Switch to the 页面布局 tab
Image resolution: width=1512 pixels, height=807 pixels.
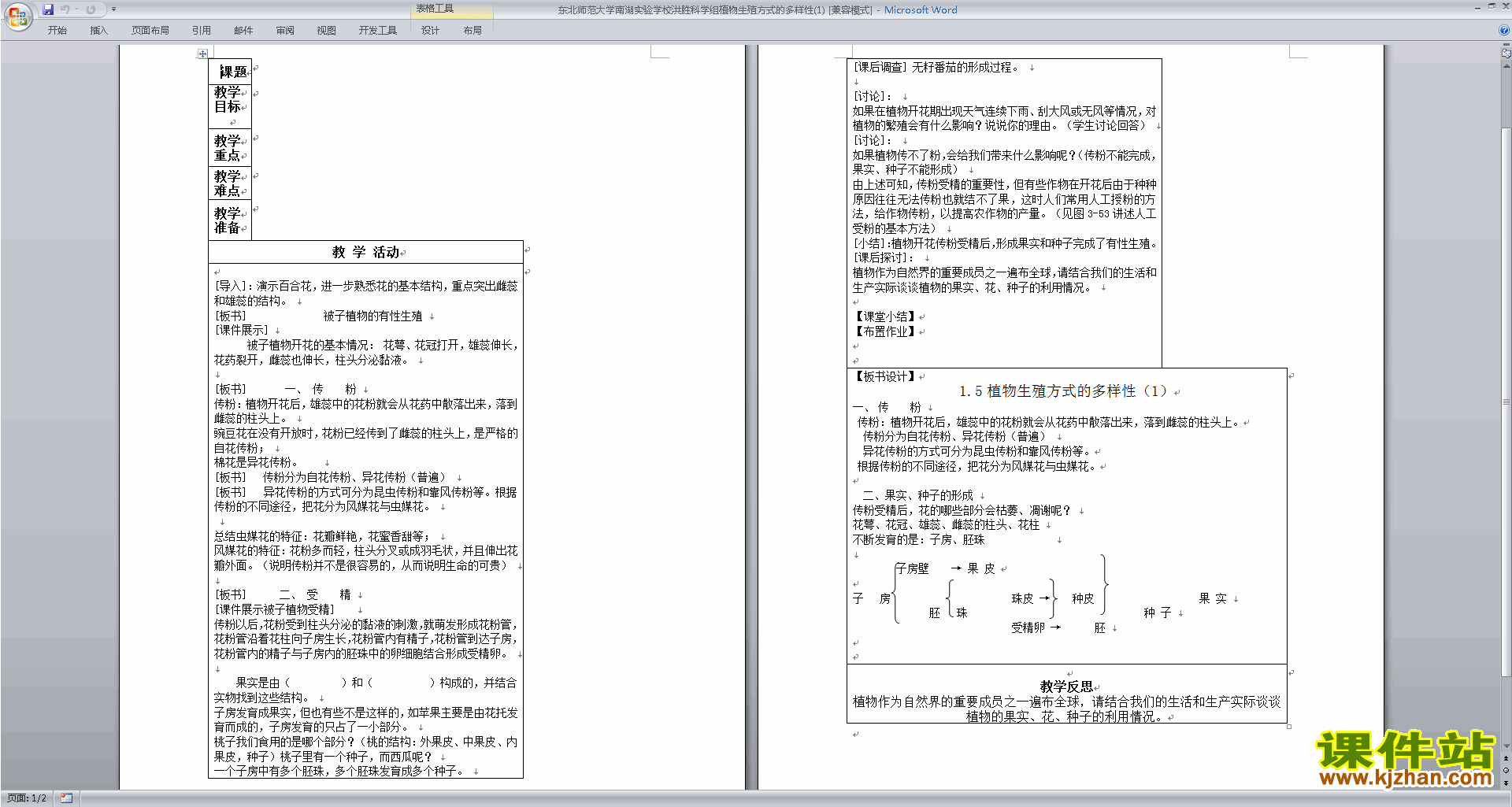(x=150, y=30)
